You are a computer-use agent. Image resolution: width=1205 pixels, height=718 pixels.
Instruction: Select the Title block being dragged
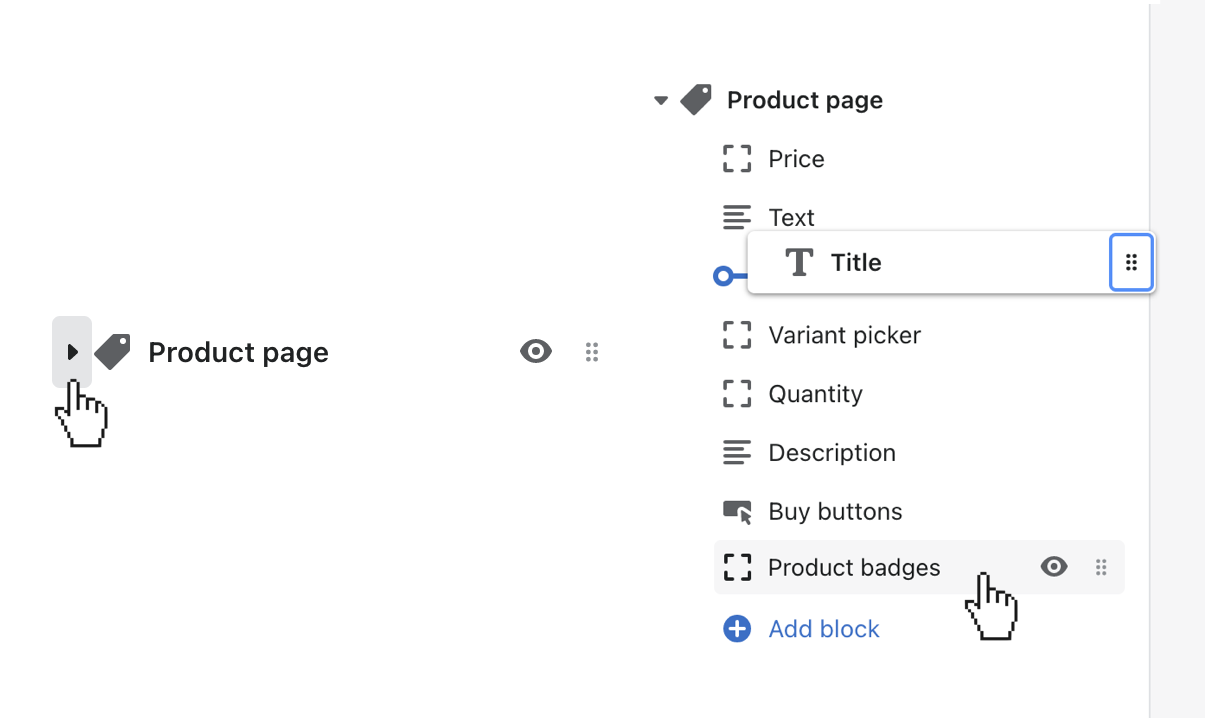pyautogui.click(x=950, y=263)
